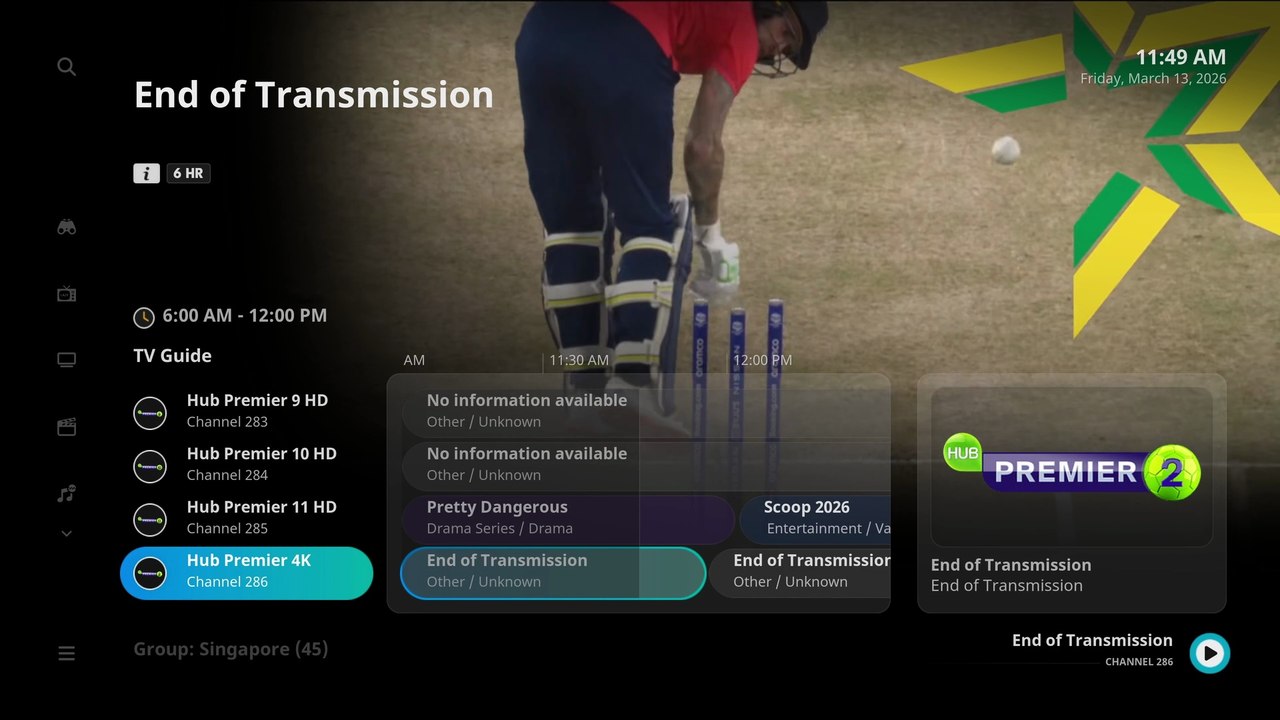Open the hamburger menu icon
The width and height of the screenshot is (1280, 720).
click(66, 654)
